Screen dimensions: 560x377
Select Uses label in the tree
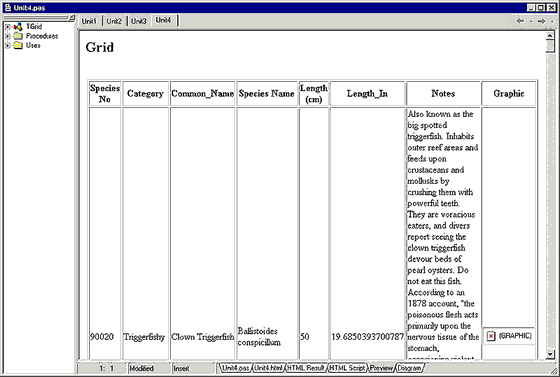coord(33,45)
